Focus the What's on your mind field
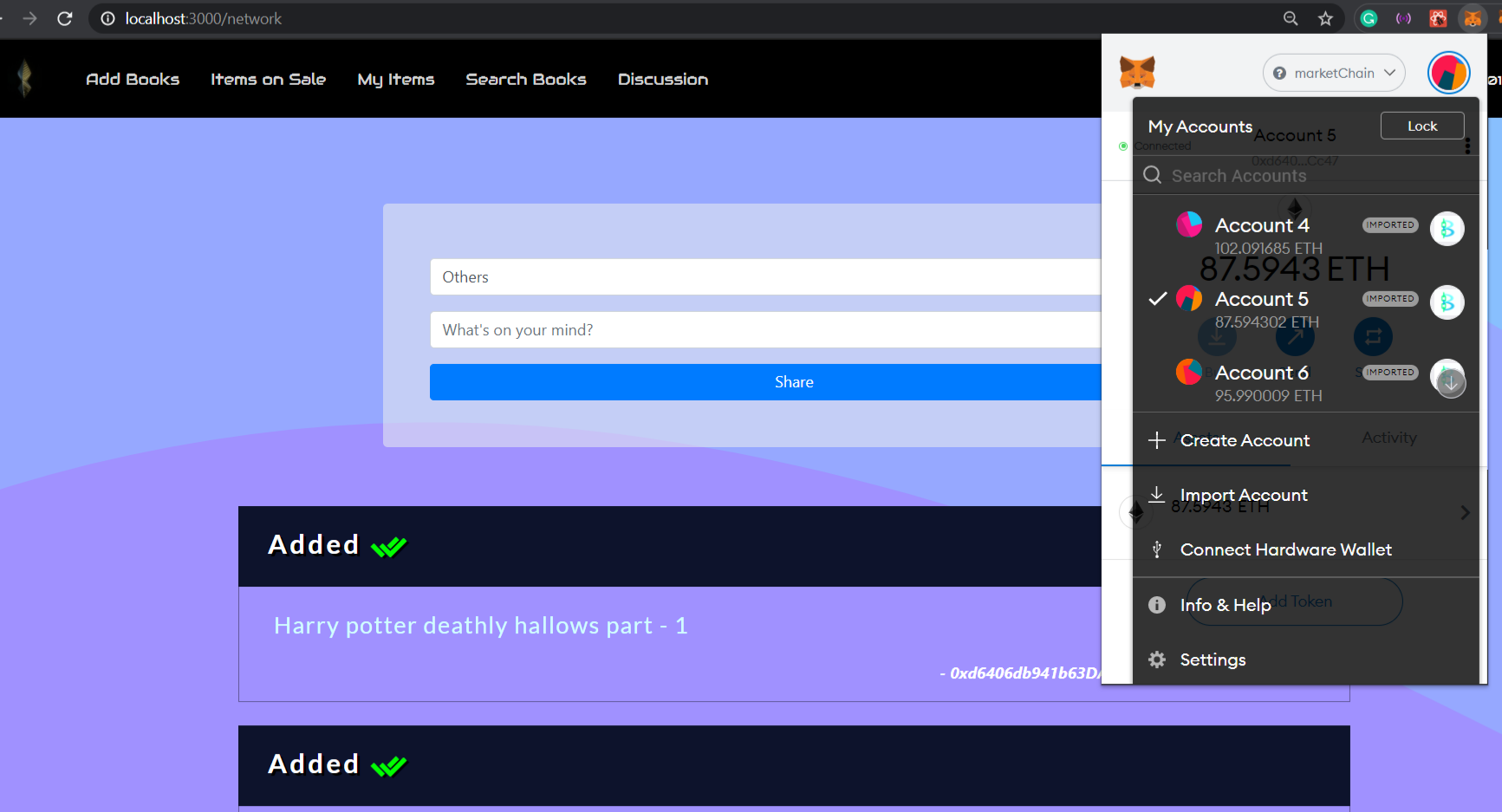This screenshot has width=1502, height=812. (766, 330)
